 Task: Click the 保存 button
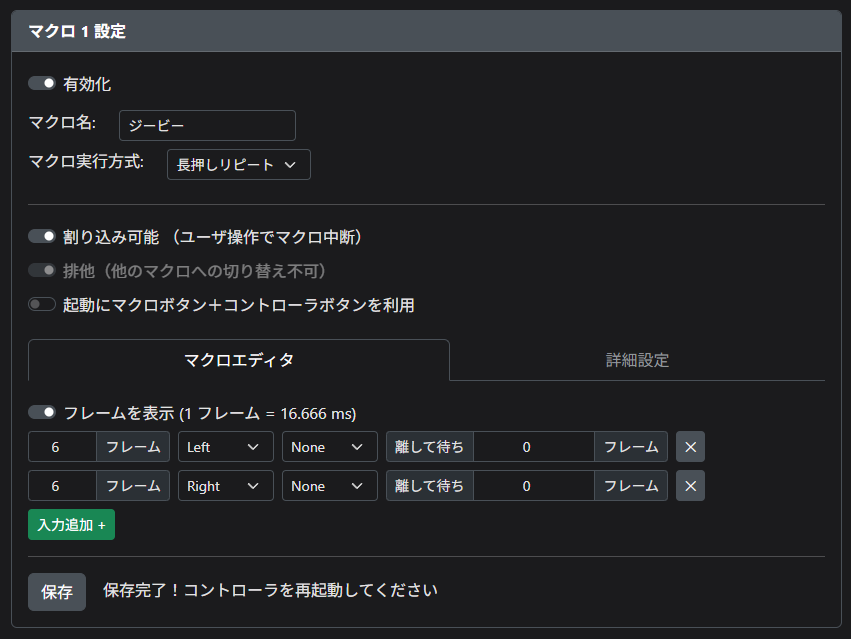click(57, 592)
